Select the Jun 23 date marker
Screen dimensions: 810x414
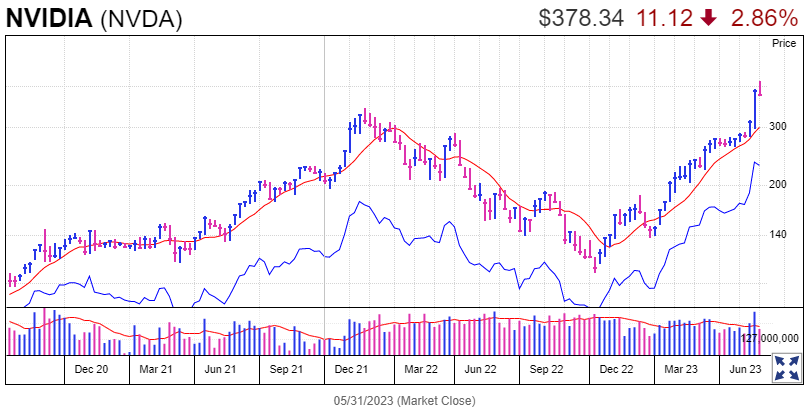pyautogui.click(x=743, y=369)
